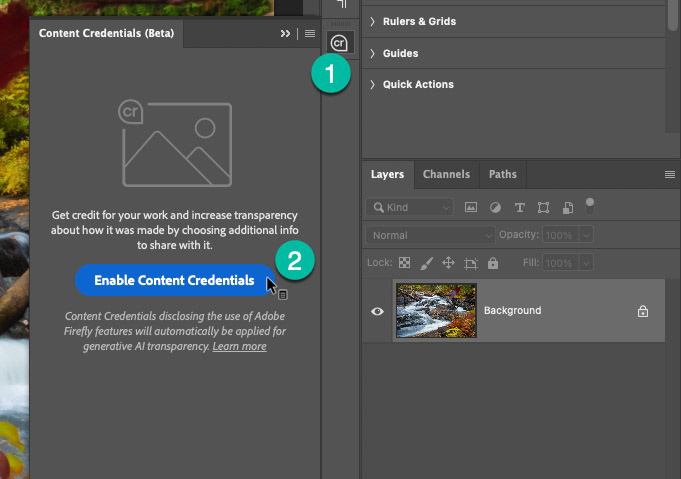Screen dimensions: 681x479
Task: Open the Opacity slider dropdown arrow
Action: point(586,235)
